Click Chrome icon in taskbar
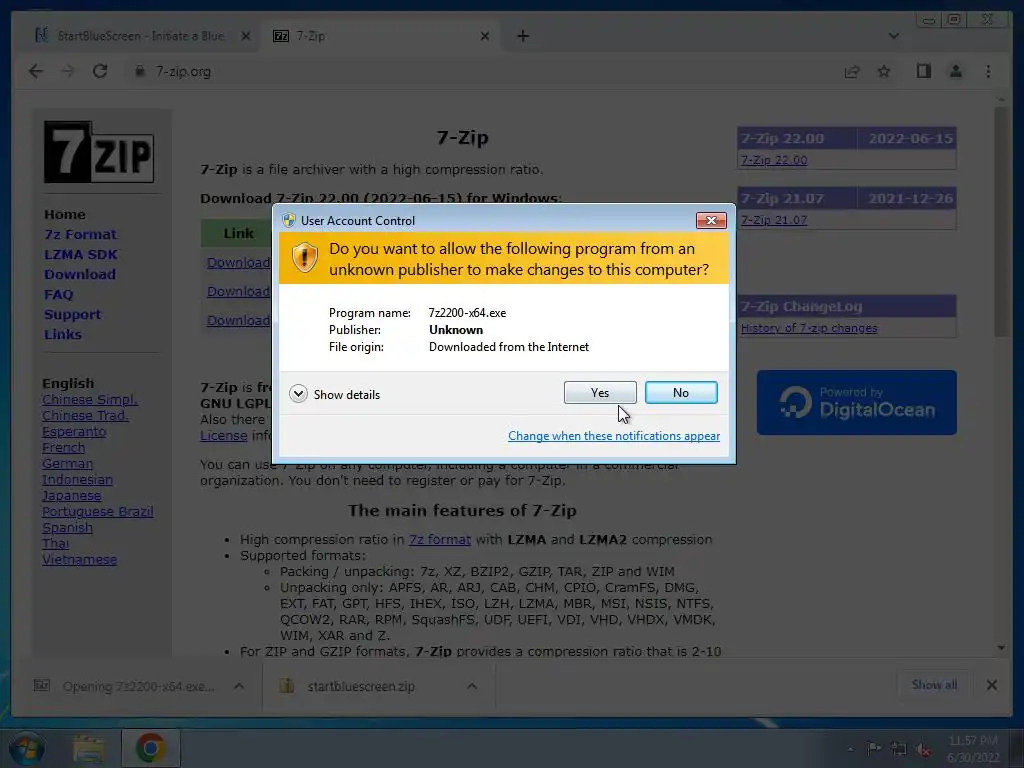 pos(150,748)
